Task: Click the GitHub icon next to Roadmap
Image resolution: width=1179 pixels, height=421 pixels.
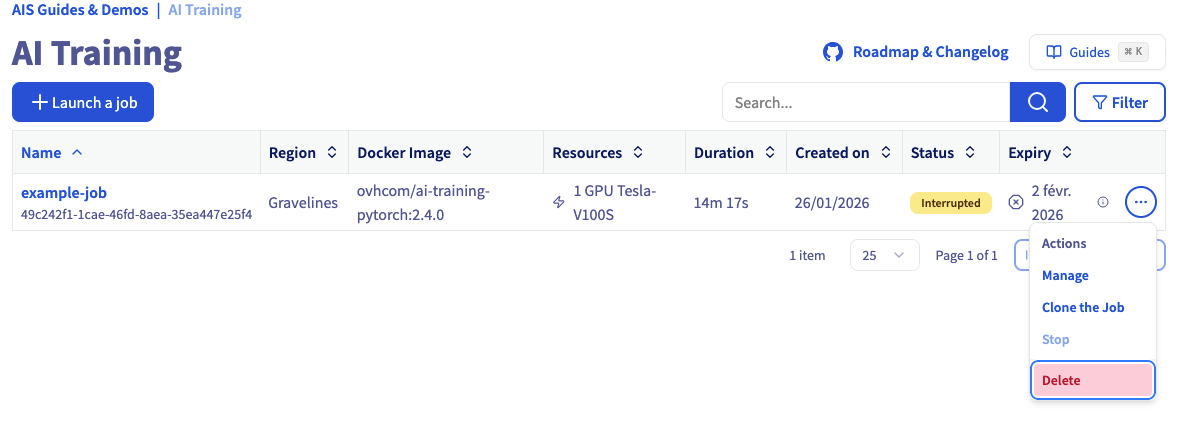Action: click(833, 52)
